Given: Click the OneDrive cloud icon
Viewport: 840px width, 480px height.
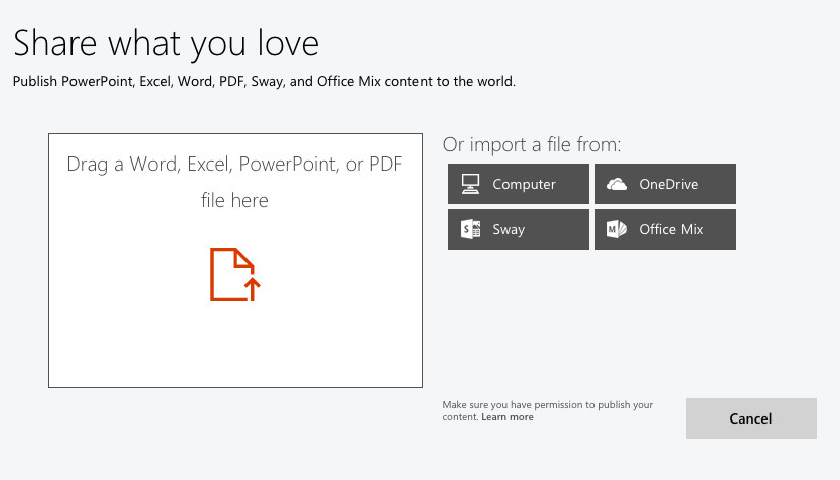Looking at the screenshot, I should 617,184.
